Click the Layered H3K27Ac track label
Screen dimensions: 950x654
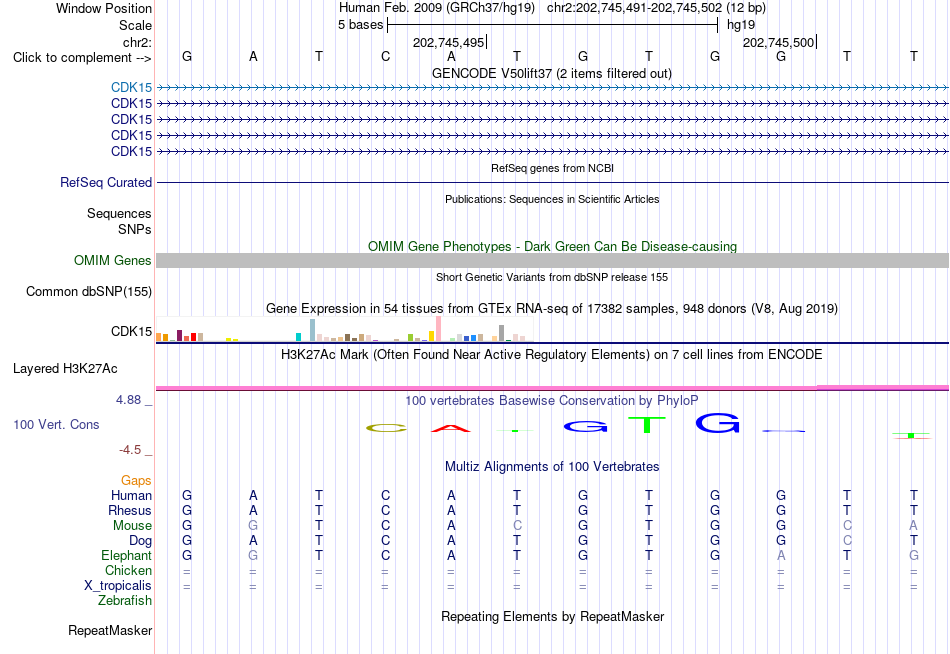[x=65, y=369]
